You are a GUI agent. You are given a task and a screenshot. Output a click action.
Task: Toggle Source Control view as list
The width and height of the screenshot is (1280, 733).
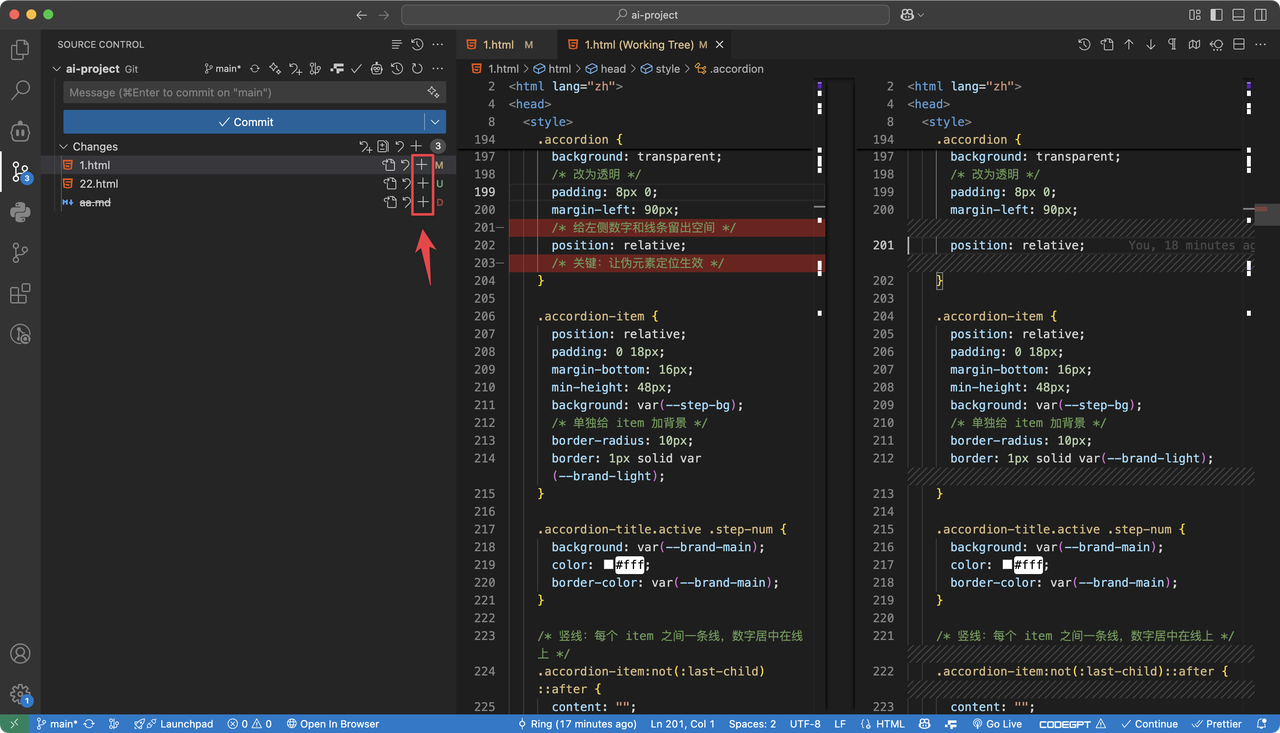click(x=397, y=45)
